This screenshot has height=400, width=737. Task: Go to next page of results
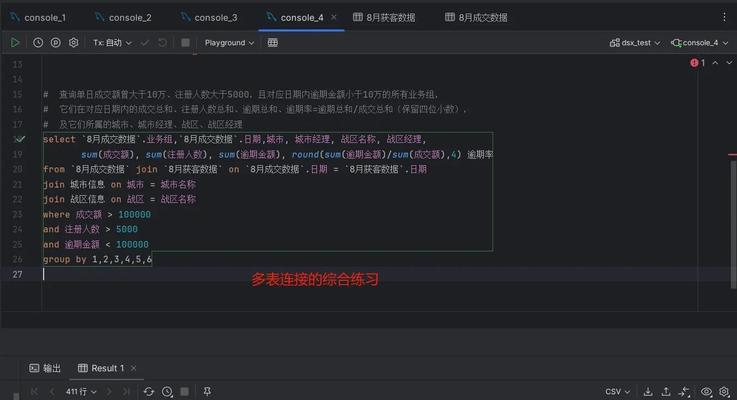click(109, 392)
